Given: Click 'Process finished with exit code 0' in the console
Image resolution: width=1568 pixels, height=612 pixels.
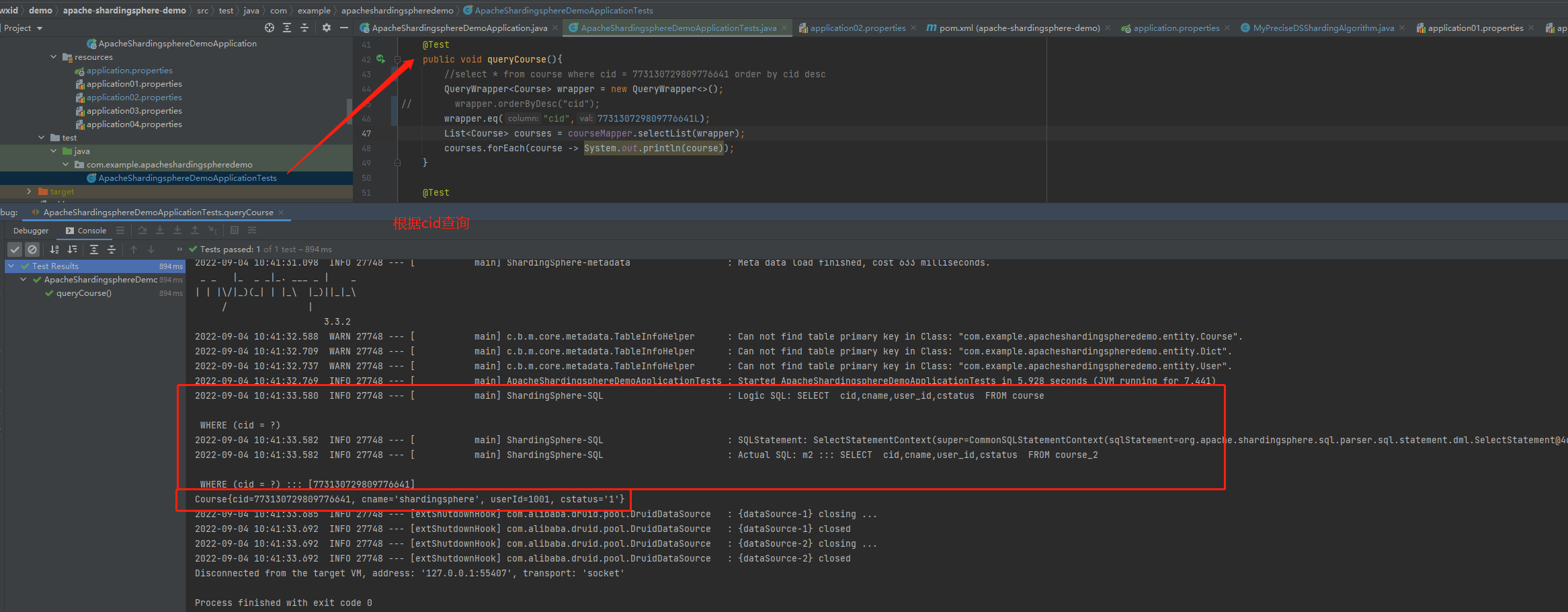Looking at the screenshot, I should [283, 603].
